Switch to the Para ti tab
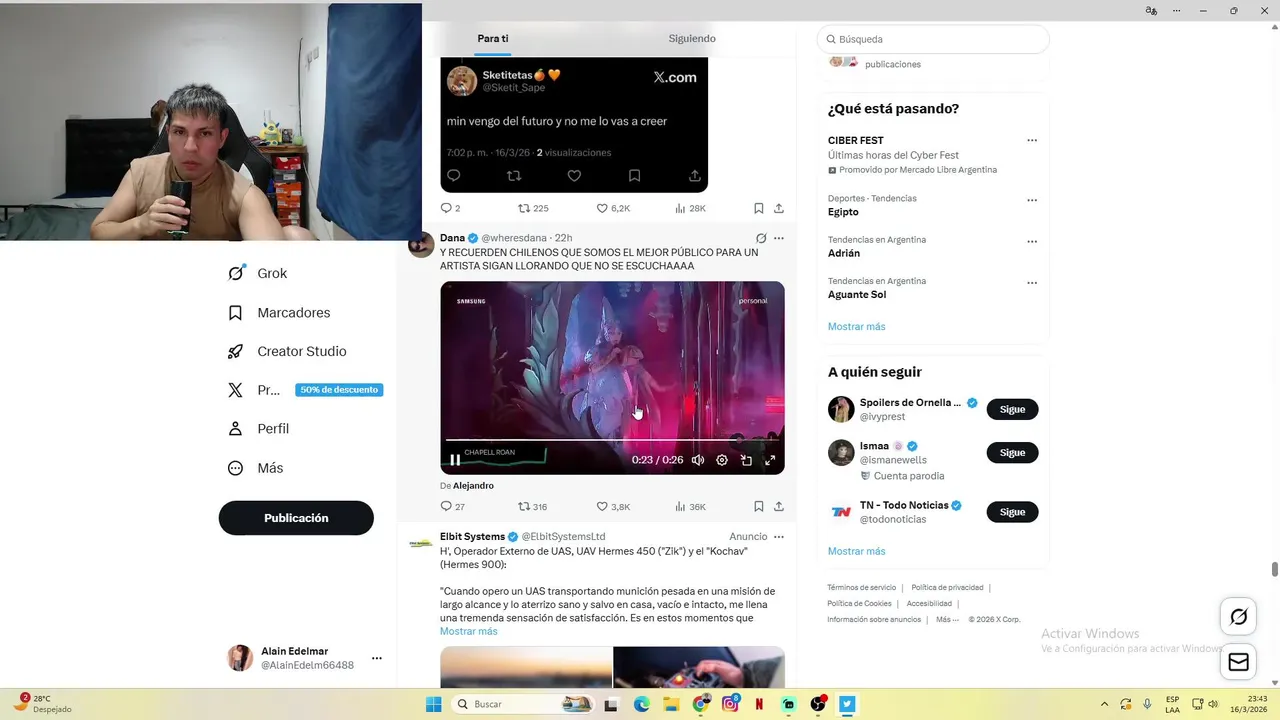 point(492,38)
